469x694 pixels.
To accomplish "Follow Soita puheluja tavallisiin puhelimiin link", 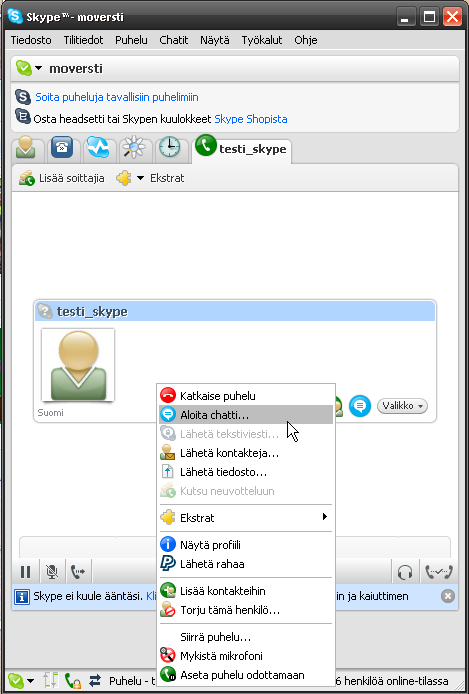I will click(117, 97).
